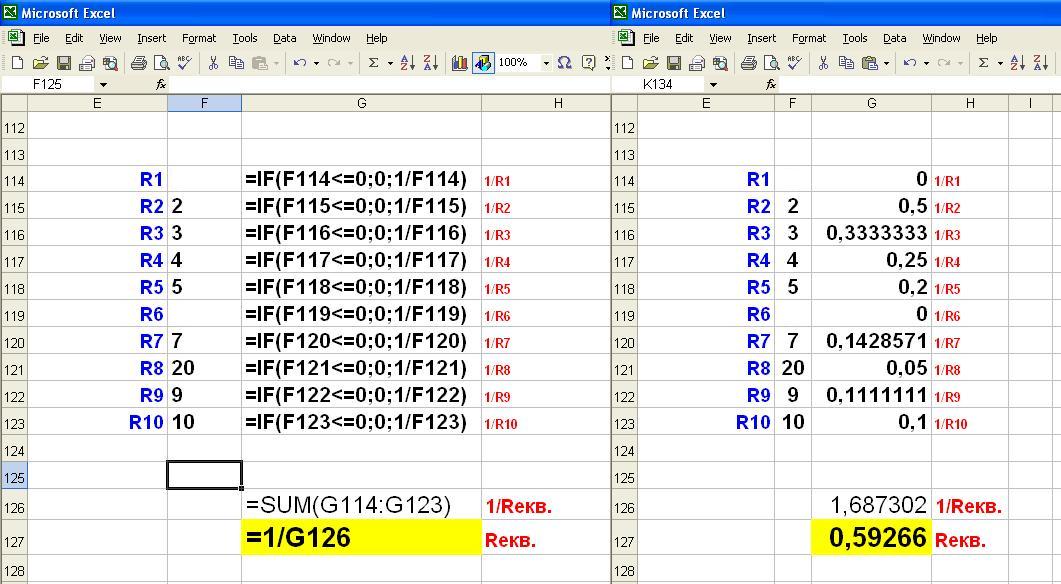This screenshot has height=584, width=1061.
Task: Create new workbook in left Excel window
Action: click(x=18, y=63)
